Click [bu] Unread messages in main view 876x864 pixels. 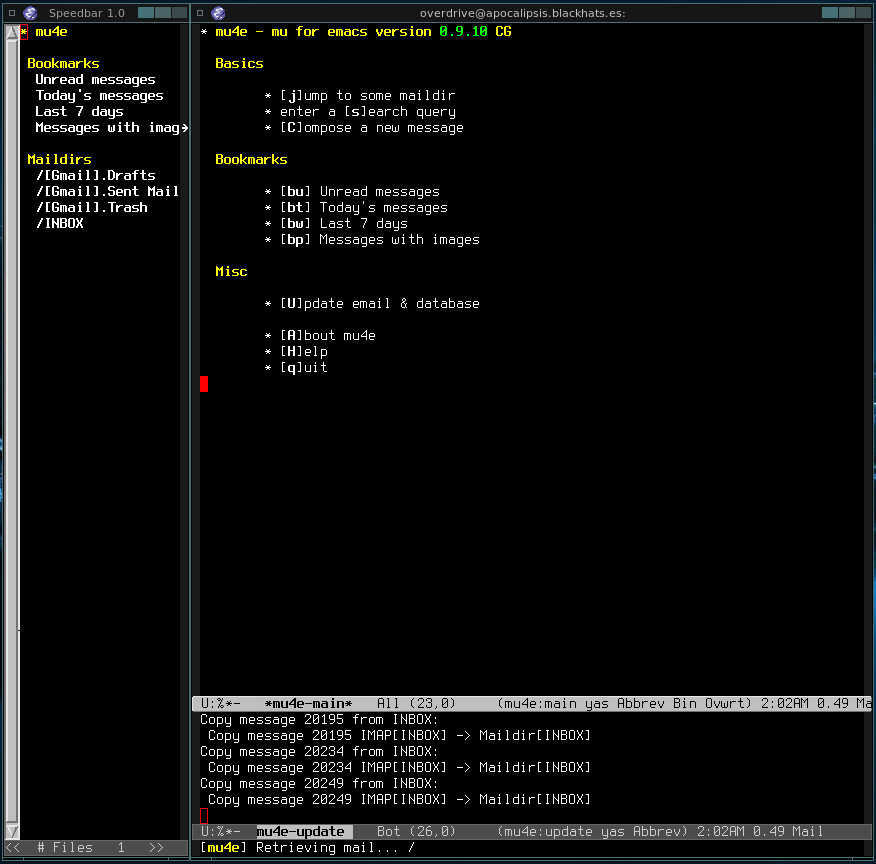(x=360, y=192)
